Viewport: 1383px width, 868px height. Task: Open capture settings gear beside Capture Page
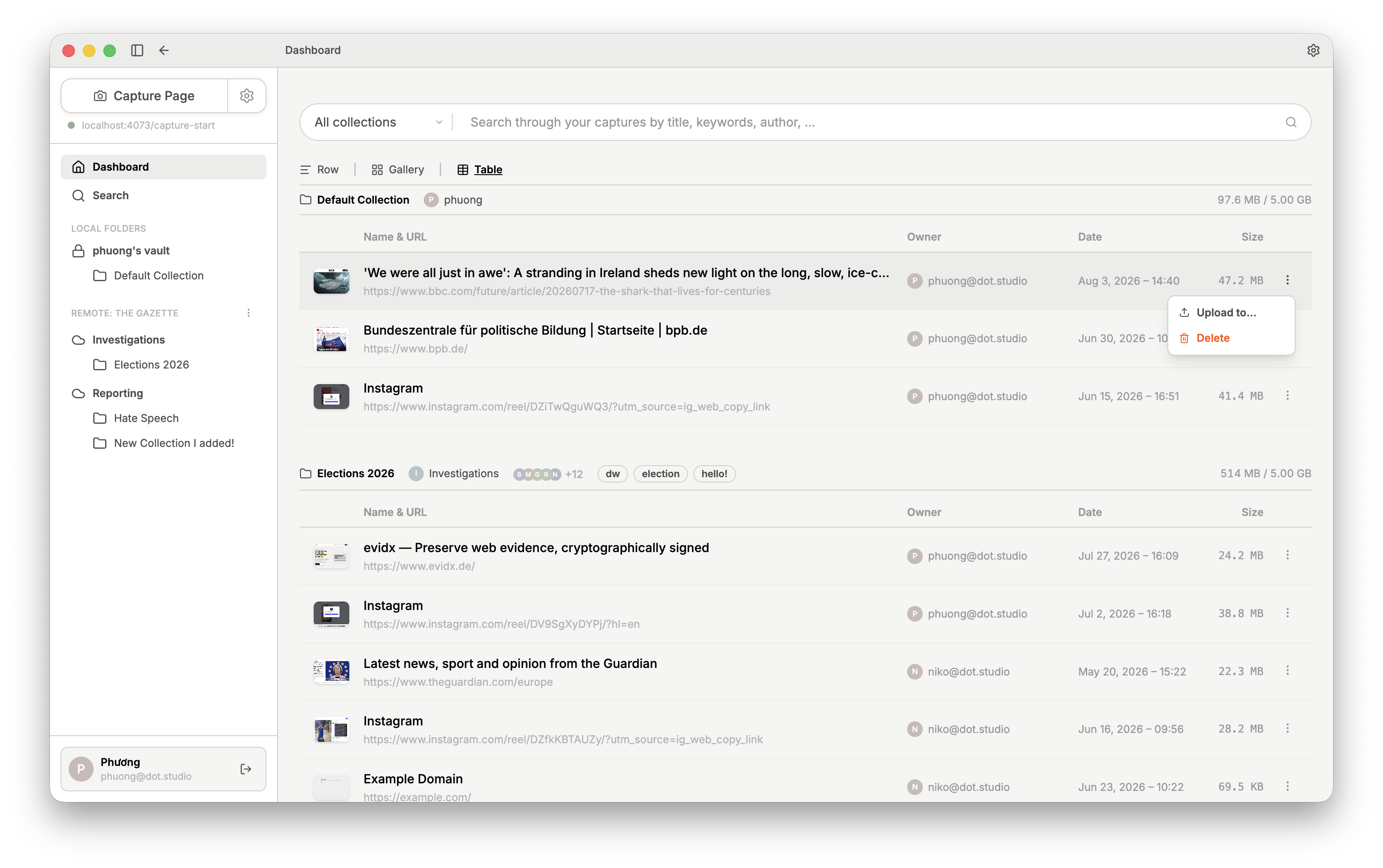247,96
